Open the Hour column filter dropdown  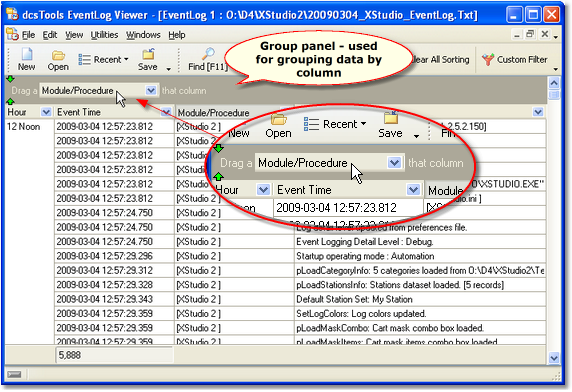[46, 112]
